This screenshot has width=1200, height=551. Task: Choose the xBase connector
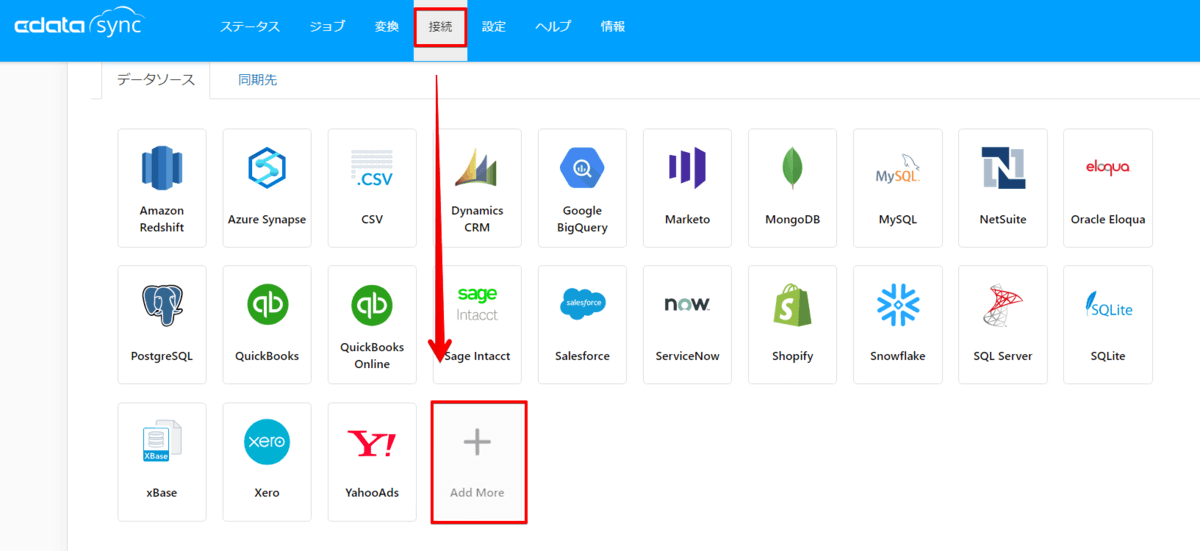tap(162, 462)
